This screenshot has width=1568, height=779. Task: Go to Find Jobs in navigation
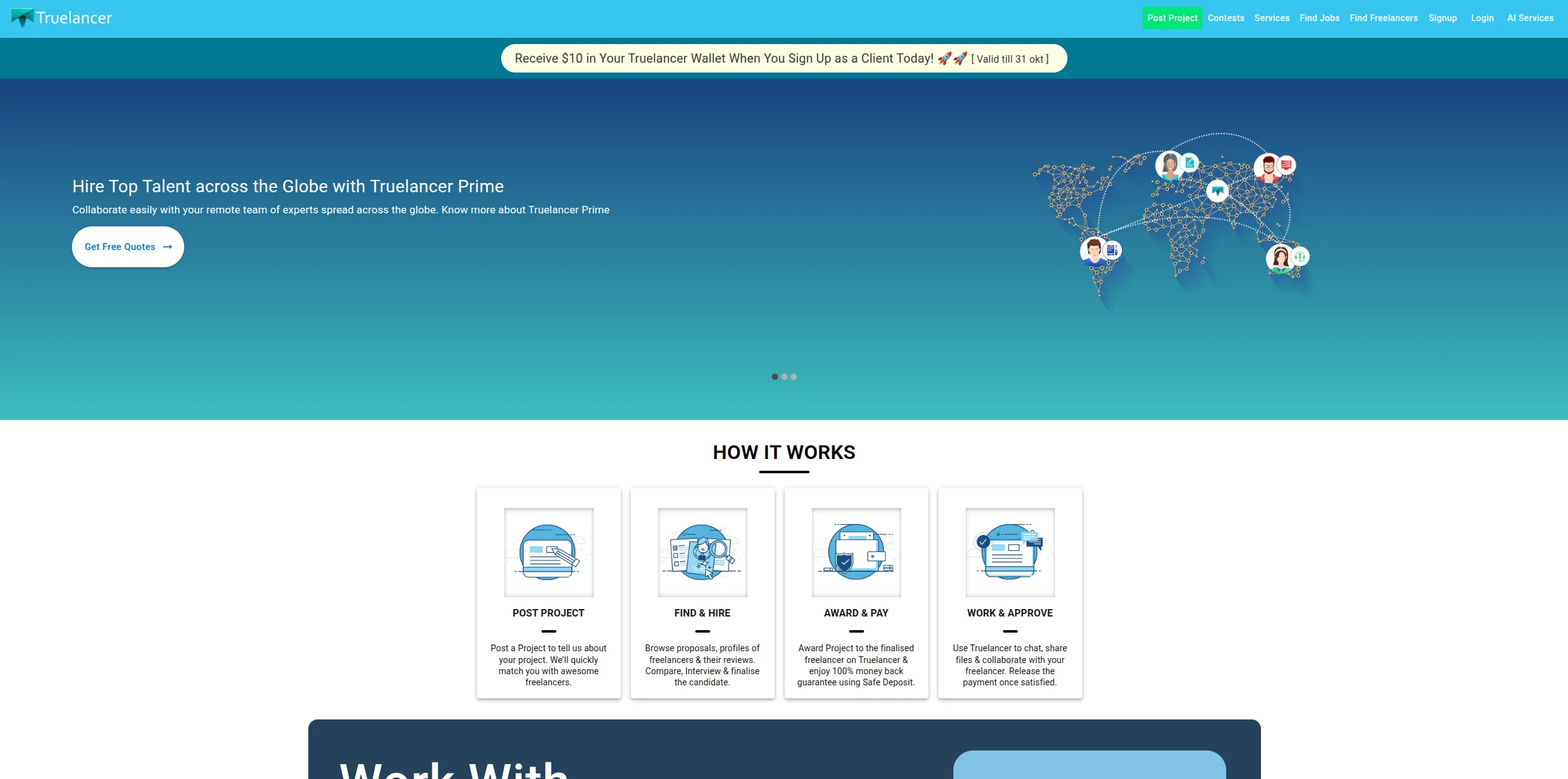[1319, 18]
